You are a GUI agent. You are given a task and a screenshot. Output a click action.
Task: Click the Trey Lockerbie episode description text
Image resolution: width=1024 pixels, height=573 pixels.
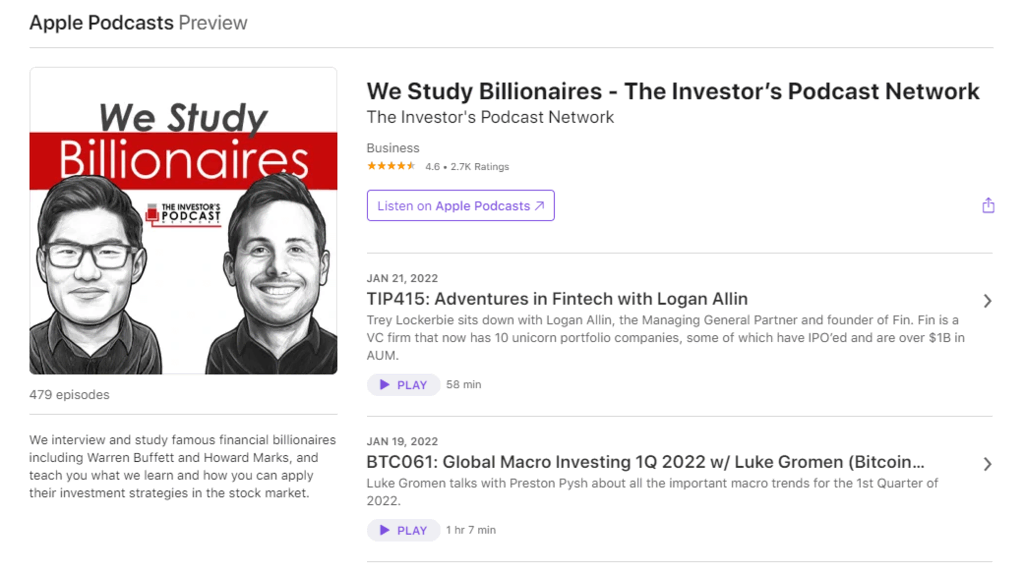click(x=665, y=338)
